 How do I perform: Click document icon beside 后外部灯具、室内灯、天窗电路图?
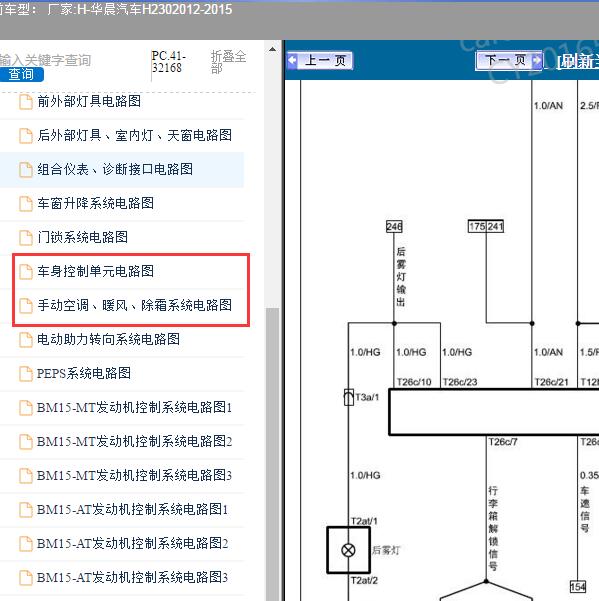click(x=26, y=136)
